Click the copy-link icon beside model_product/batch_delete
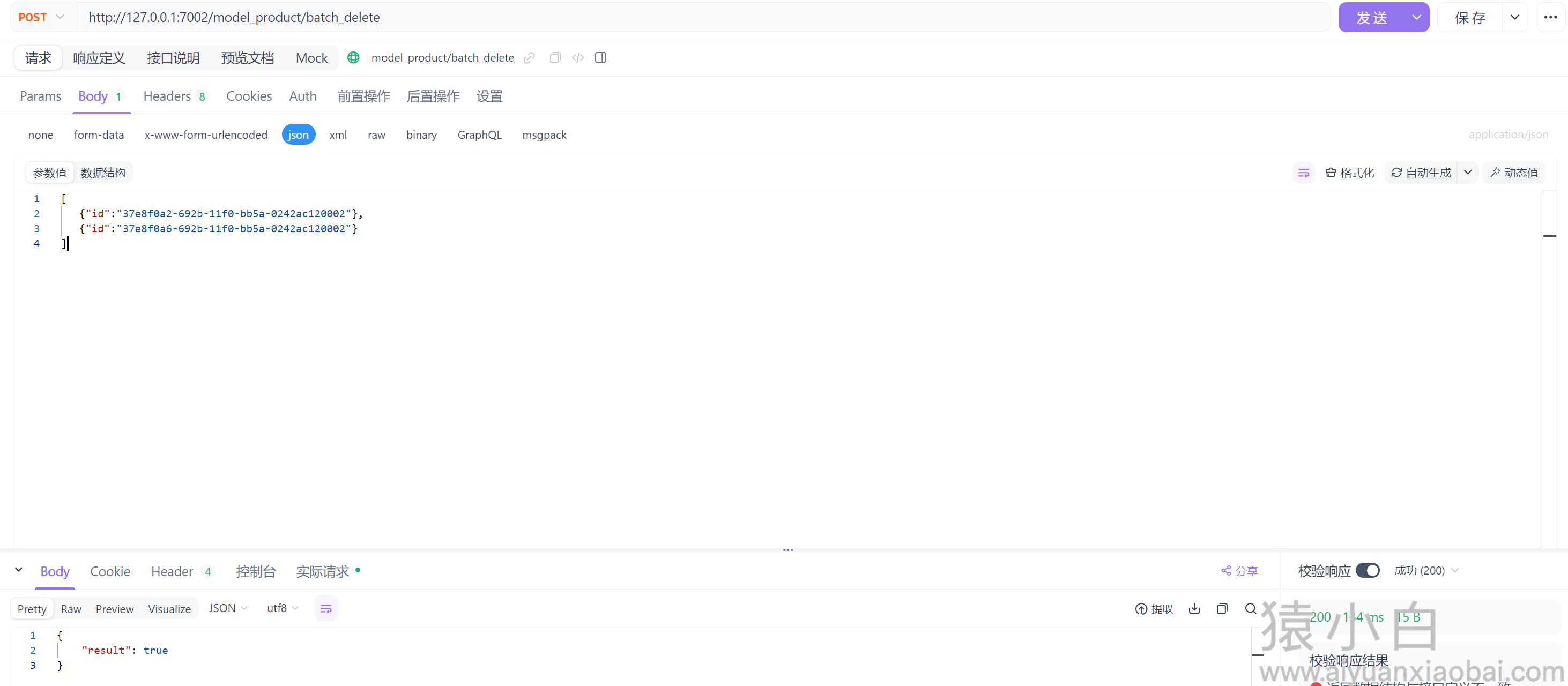Viewport: 1568px width, 686px height. click(529, 58)
